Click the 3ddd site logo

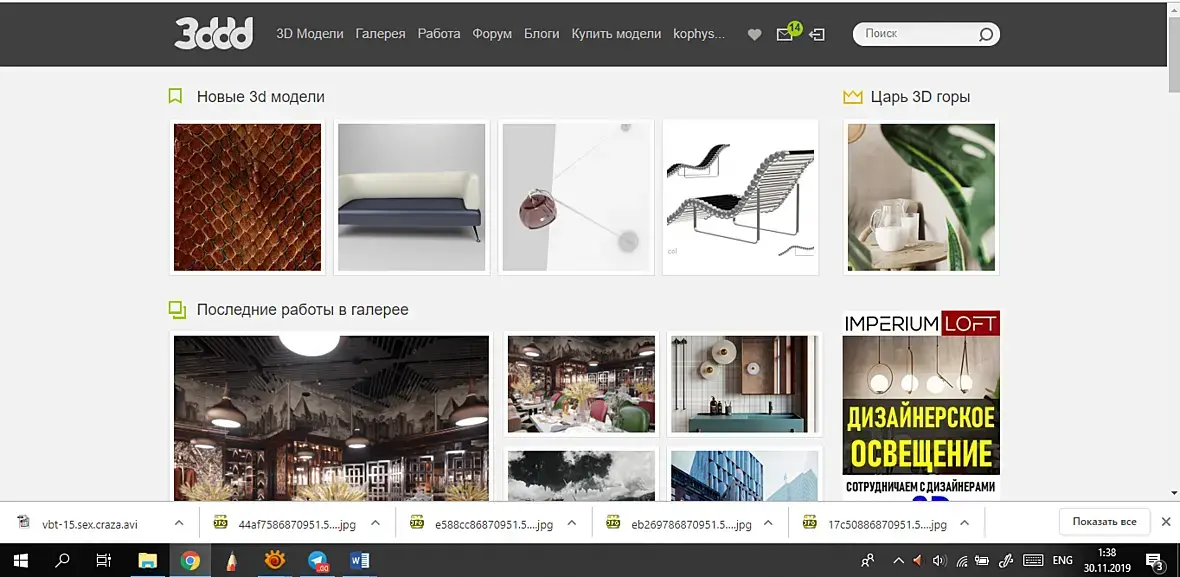[214, 33]
